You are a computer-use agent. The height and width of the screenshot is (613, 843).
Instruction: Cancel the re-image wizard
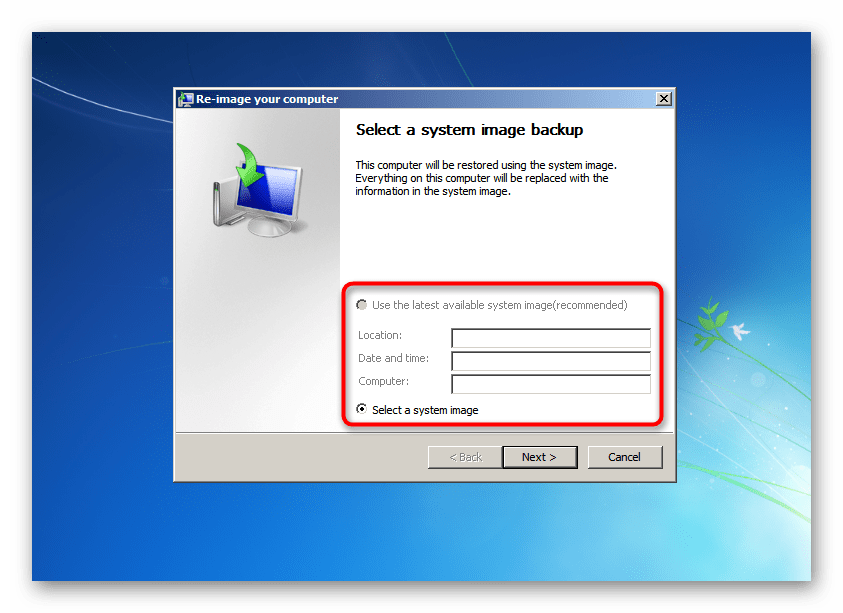(623, 457)
